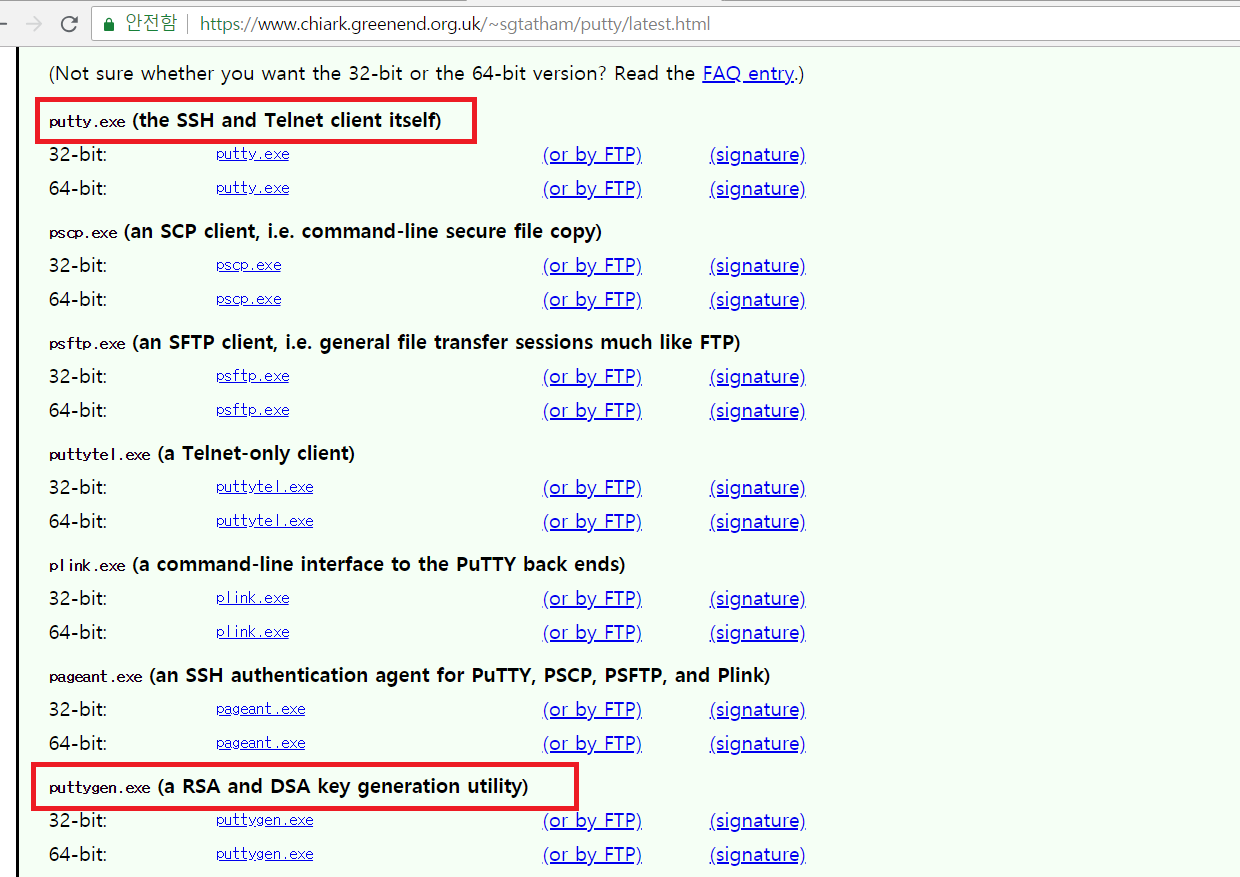
Task: Download 32-bit puttygen.exe
Action: coord(264,820)
